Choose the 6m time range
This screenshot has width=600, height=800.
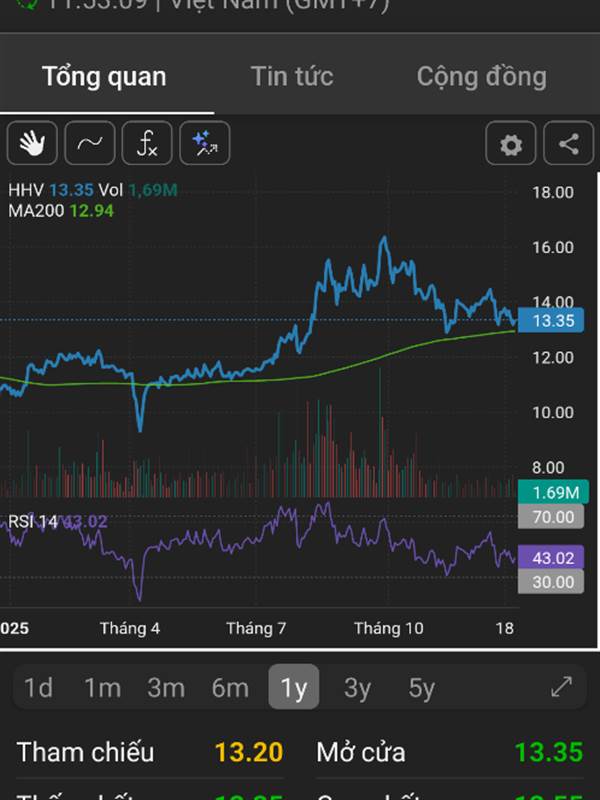[x=230, y=688]
